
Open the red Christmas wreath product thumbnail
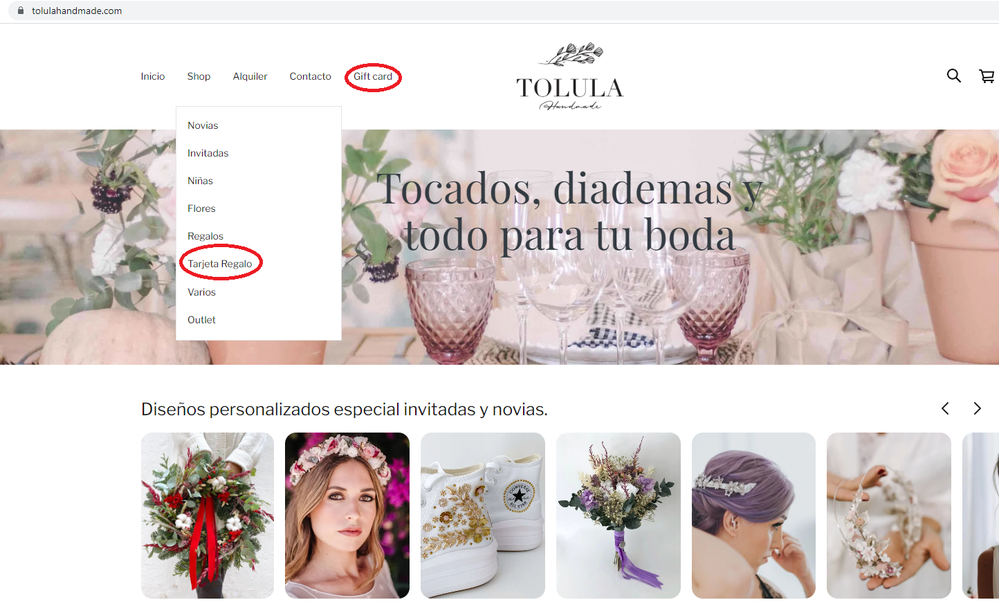(x=207, y=515)
